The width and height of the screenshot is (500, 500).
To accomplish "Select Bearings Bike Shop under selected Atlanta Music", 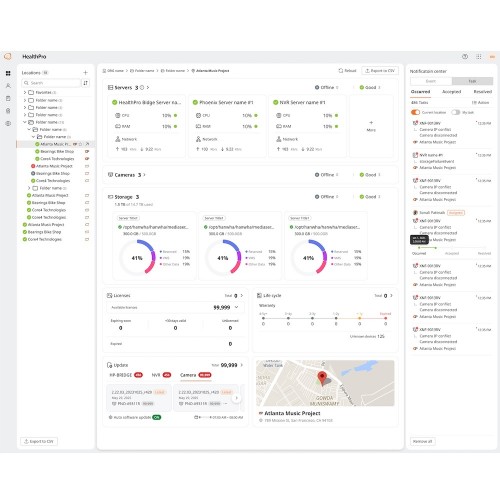I will tap(57, 151).
